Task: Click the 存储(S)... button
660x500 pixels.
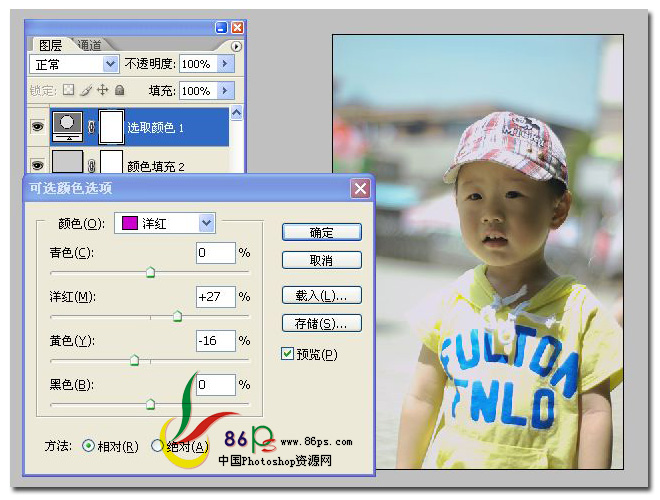Action: click(322, 323)
